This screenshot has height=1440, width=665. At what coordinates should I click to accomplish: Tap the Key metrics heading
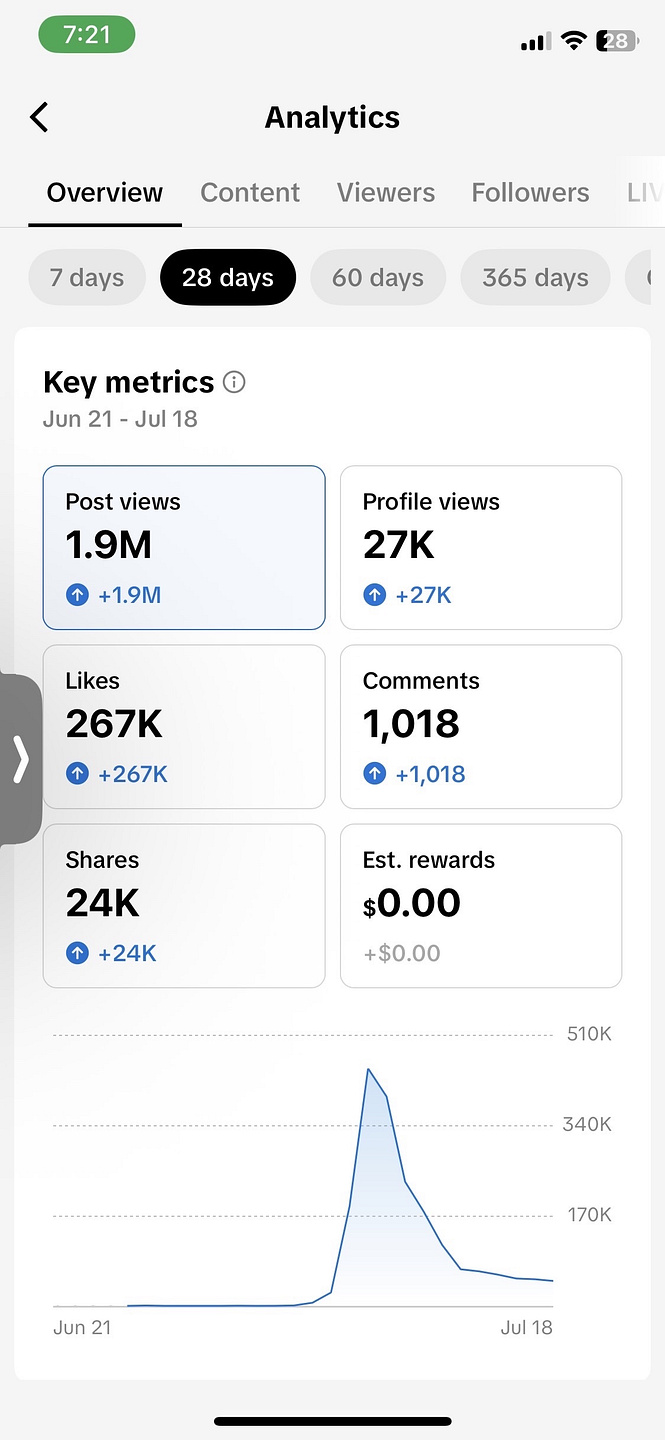[x=129, y=382]
